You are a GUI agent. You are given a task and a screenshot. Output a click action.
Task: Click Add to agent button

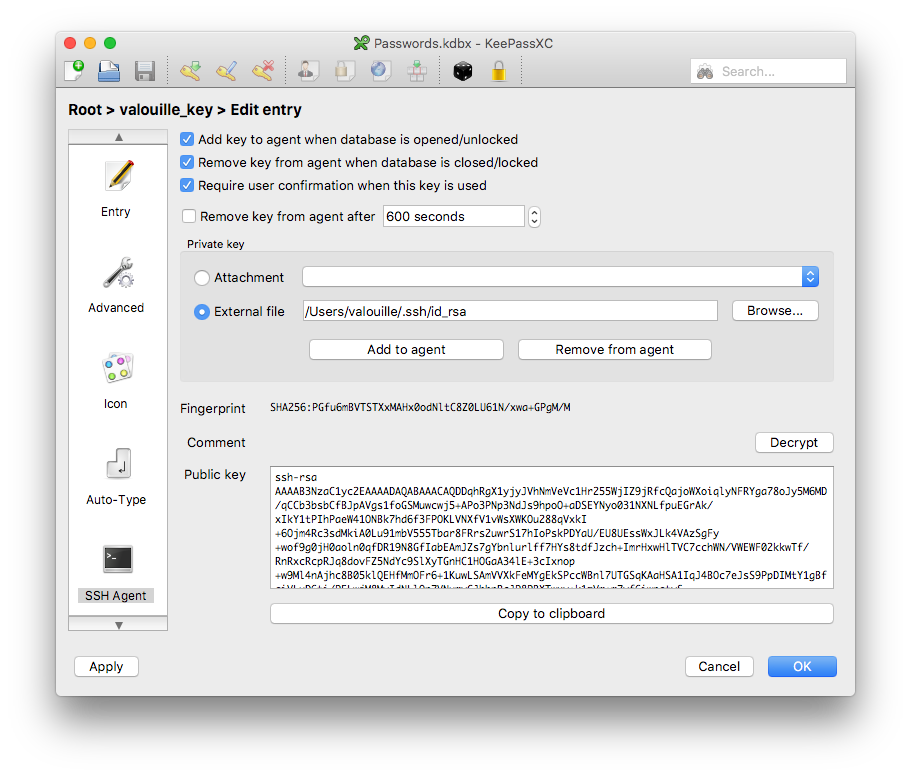tap(406, 350)
